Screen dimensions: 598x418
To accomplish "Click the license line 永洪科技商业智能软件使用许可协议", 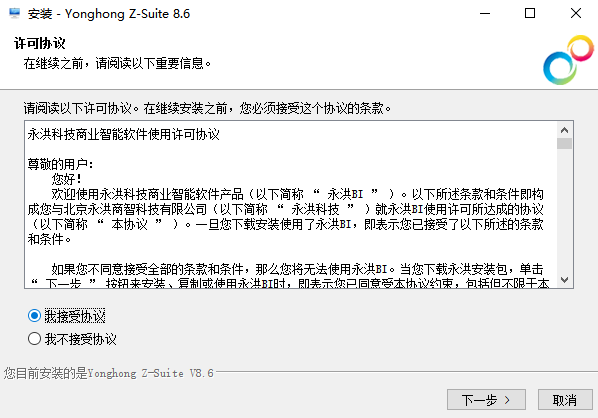I will pyautogui.click(x=124, y=134).
